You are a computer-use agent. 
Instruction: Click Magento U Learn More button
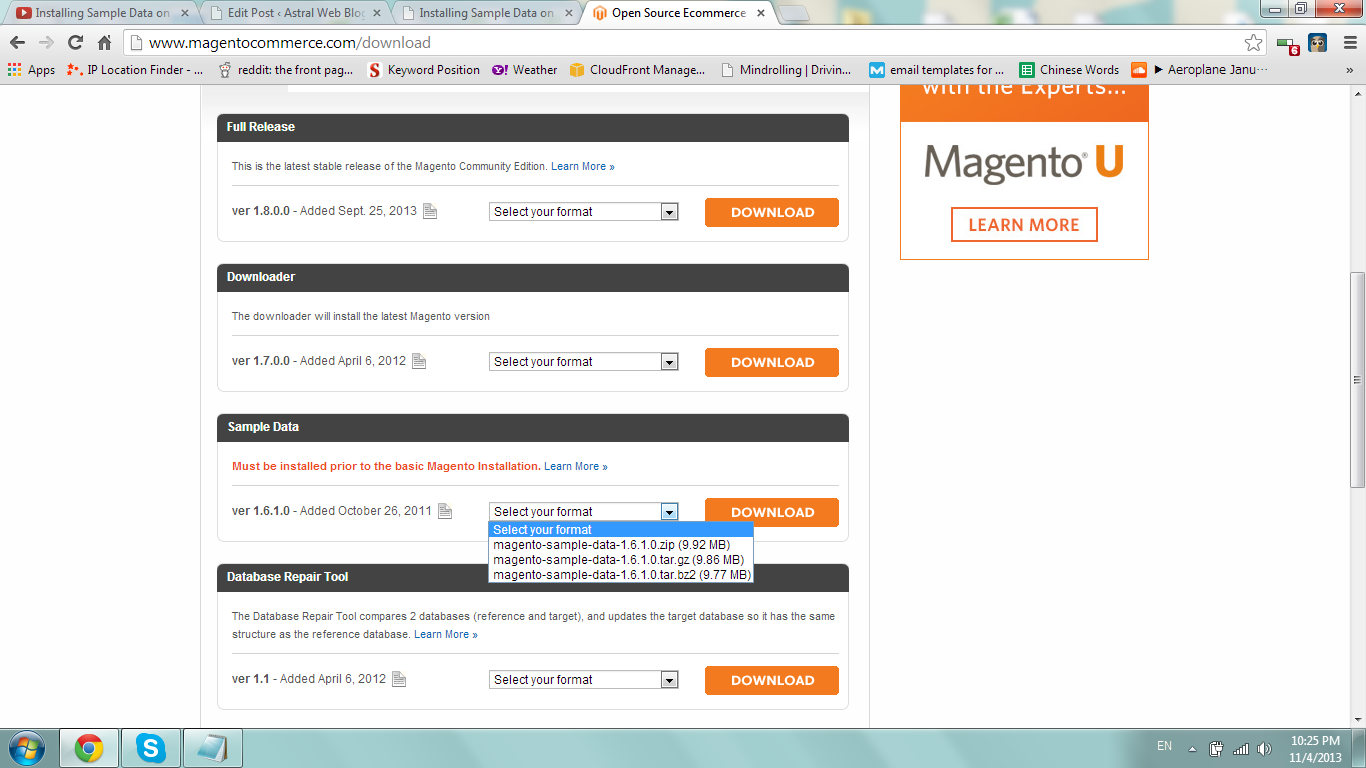point(1024,225)
